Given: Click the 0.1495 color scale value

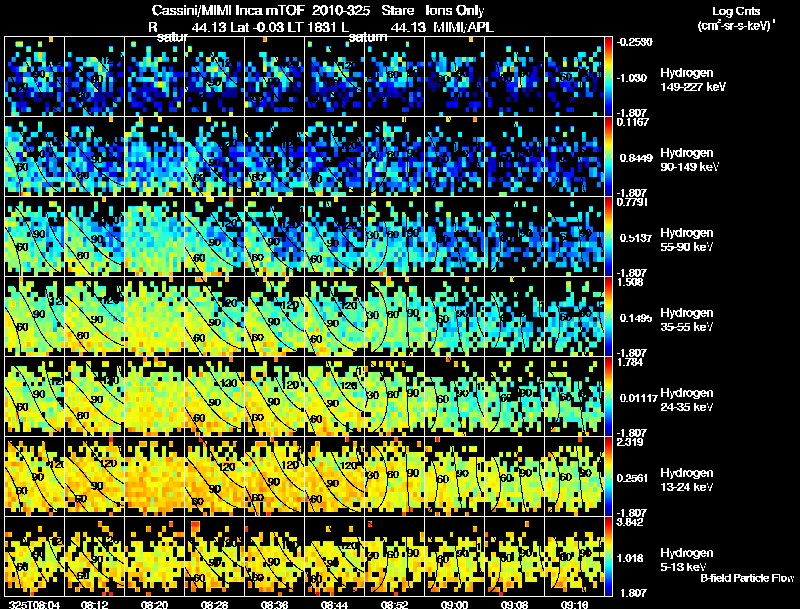Looking at the screenshot, I should click(x=636, y=318).
